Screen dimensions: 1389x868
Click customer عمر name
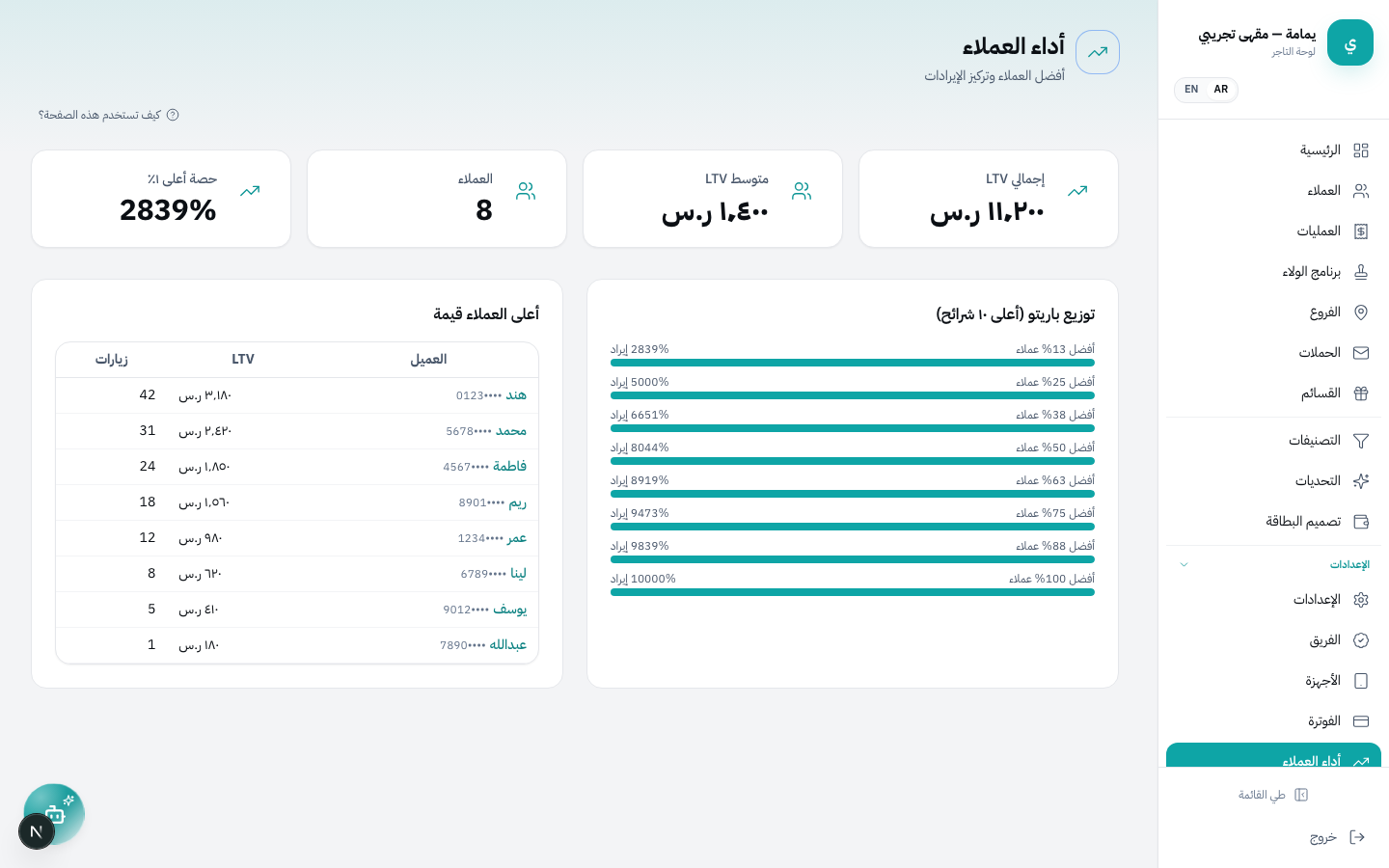tap(517, 538)
